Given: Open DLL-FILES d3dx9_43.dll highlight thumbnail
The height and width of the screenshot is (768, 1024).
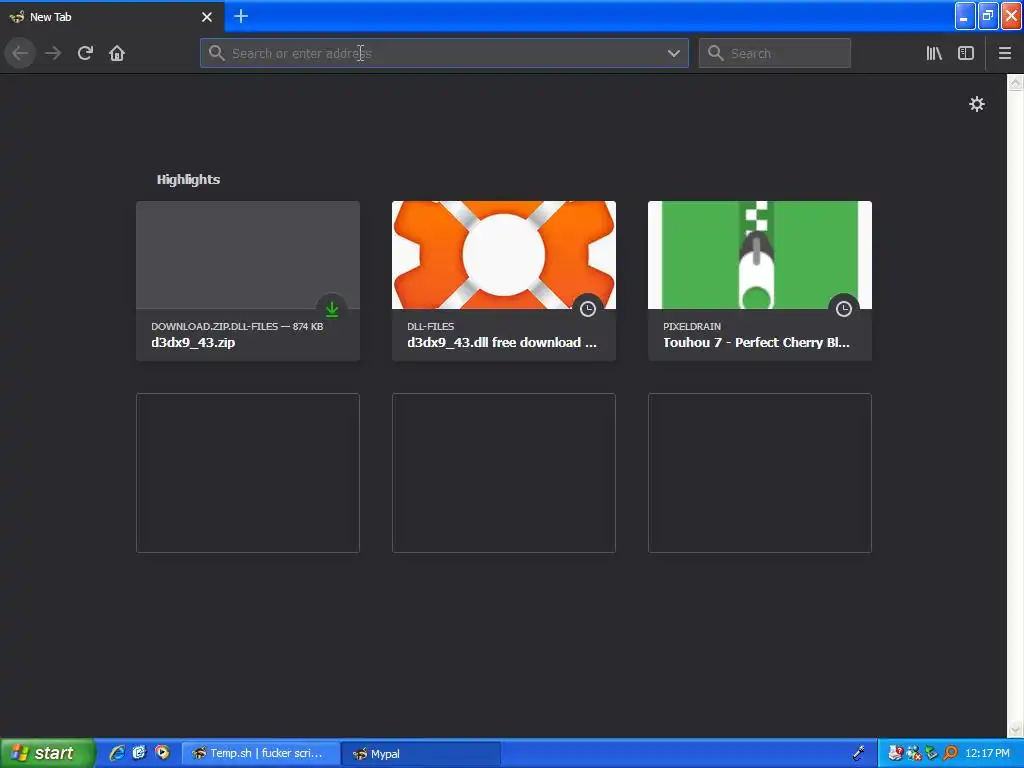Looking at the screenshot, I should (x=504, y=255).
